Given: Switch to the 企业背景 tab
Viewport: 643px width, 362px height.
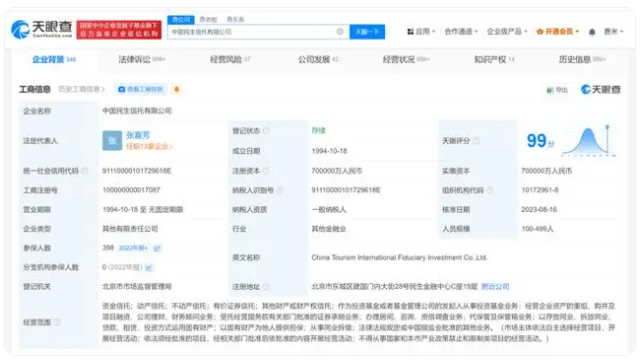Looking at the screenshot, I should (x=54, y=59).
